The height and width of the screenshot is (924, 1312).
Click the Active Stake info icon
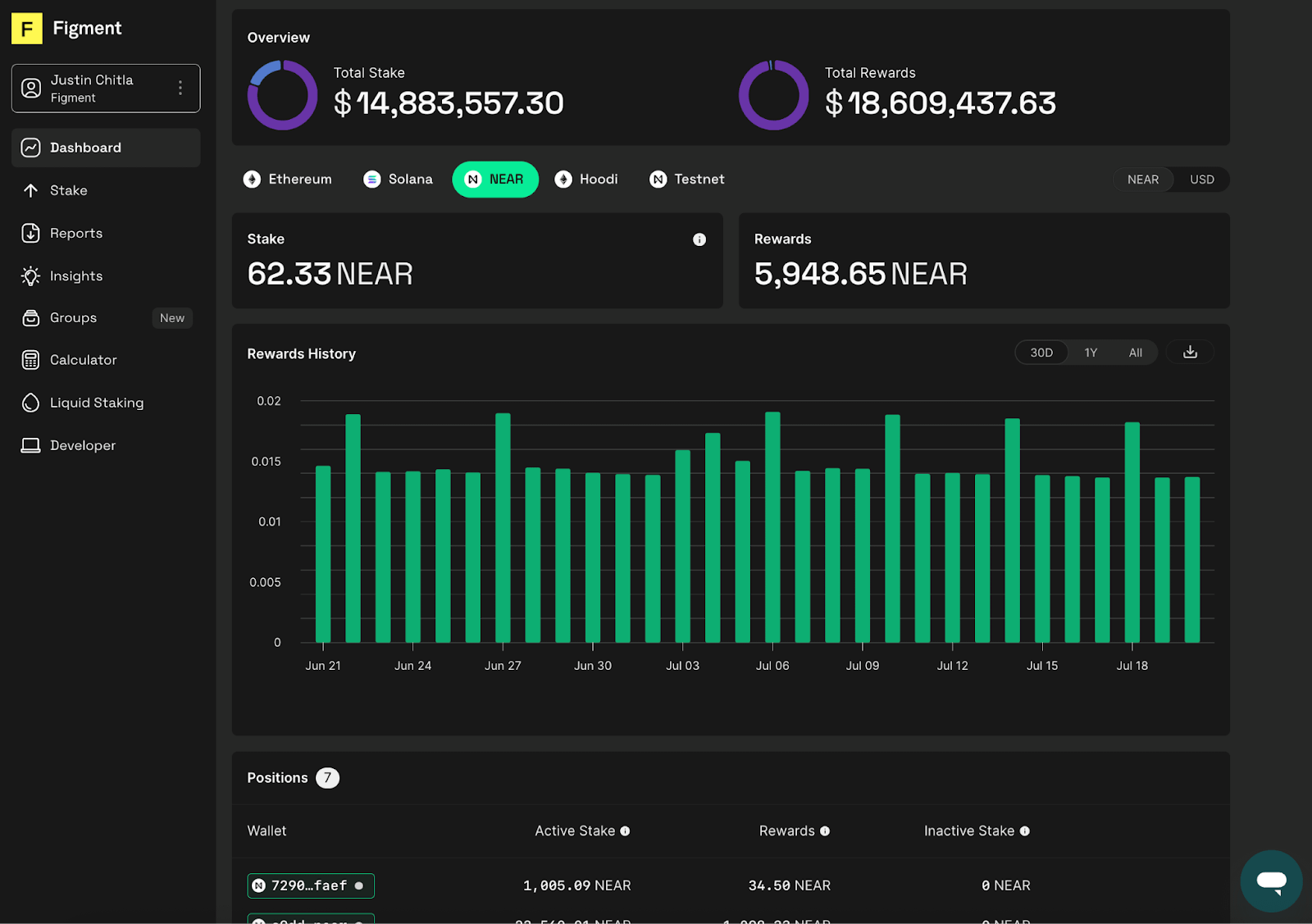625,831
